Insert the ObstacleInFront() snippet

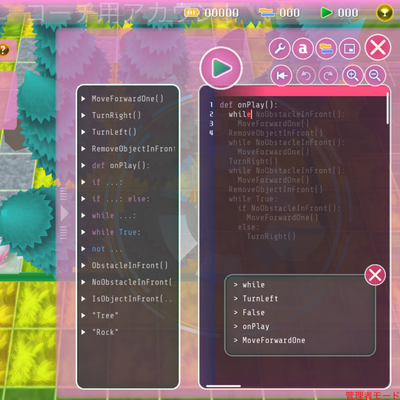[x=130, y=266]
